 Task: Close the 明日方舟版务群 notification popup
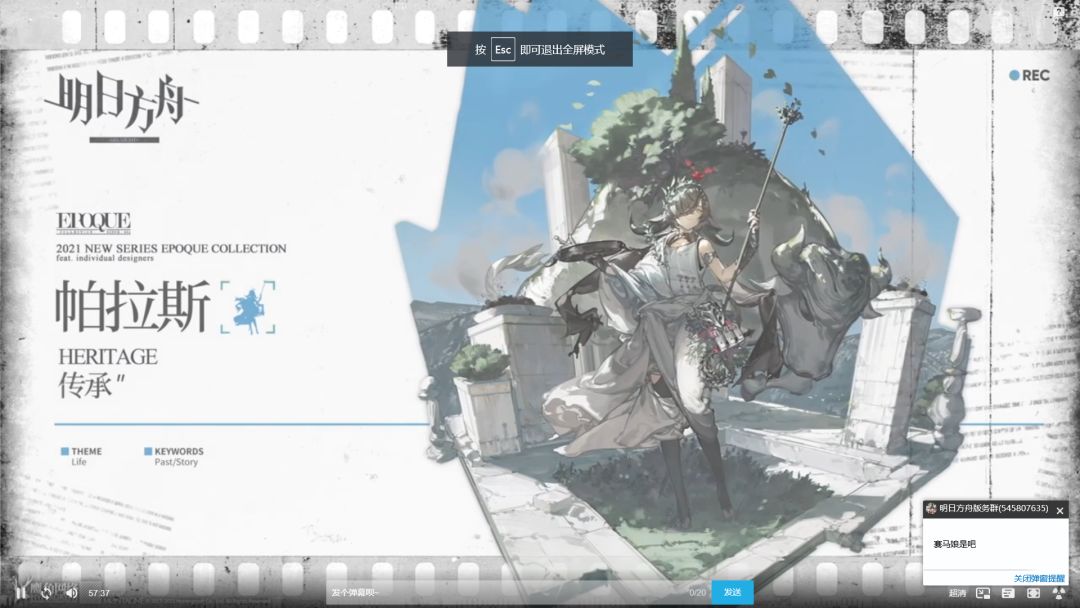click(x=1060, y=510)
